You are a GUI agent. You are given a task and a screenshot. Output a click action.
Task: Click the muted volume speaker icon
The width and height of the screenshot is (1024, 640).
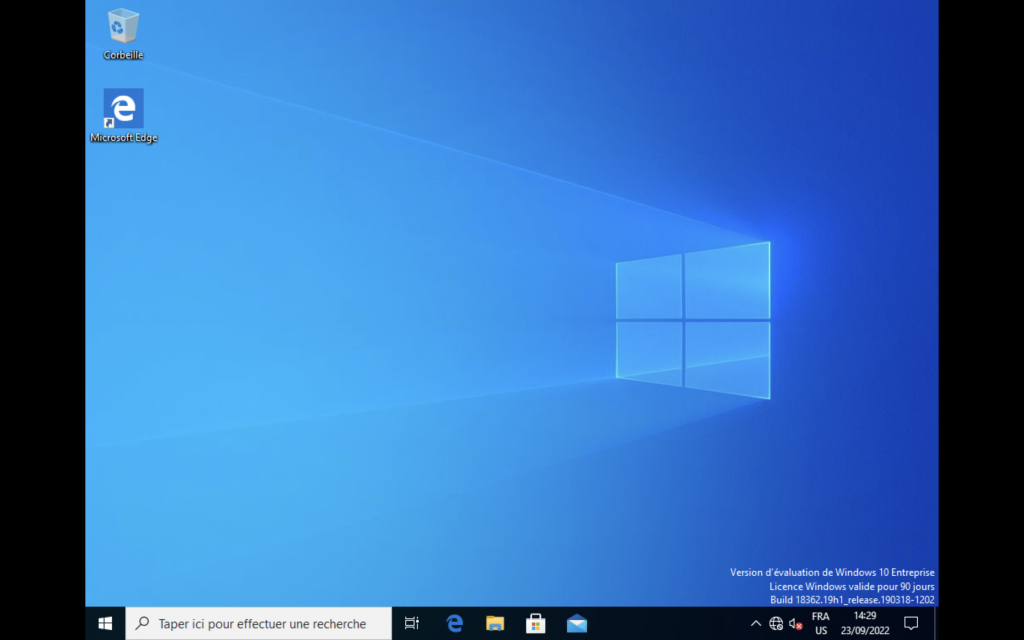pos(796,623)
